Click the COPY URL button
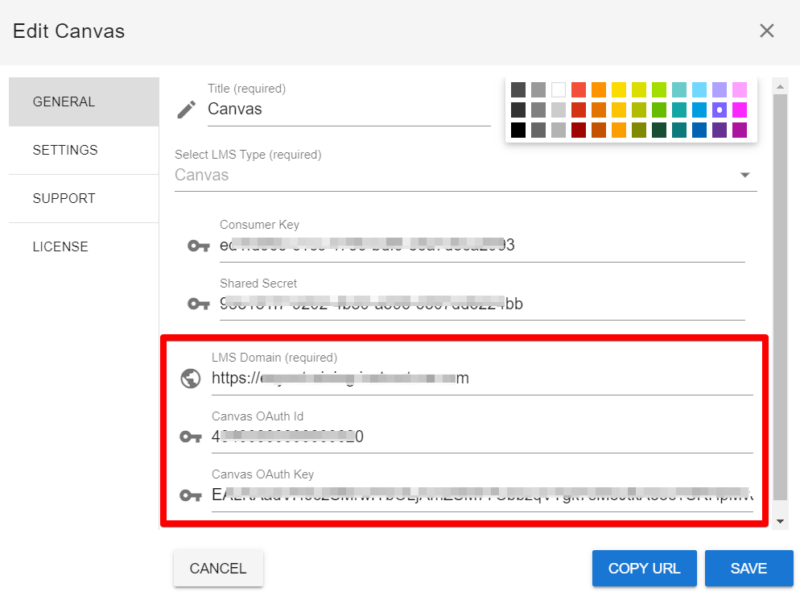Screen dimensions: 800x592 (644, 568)
